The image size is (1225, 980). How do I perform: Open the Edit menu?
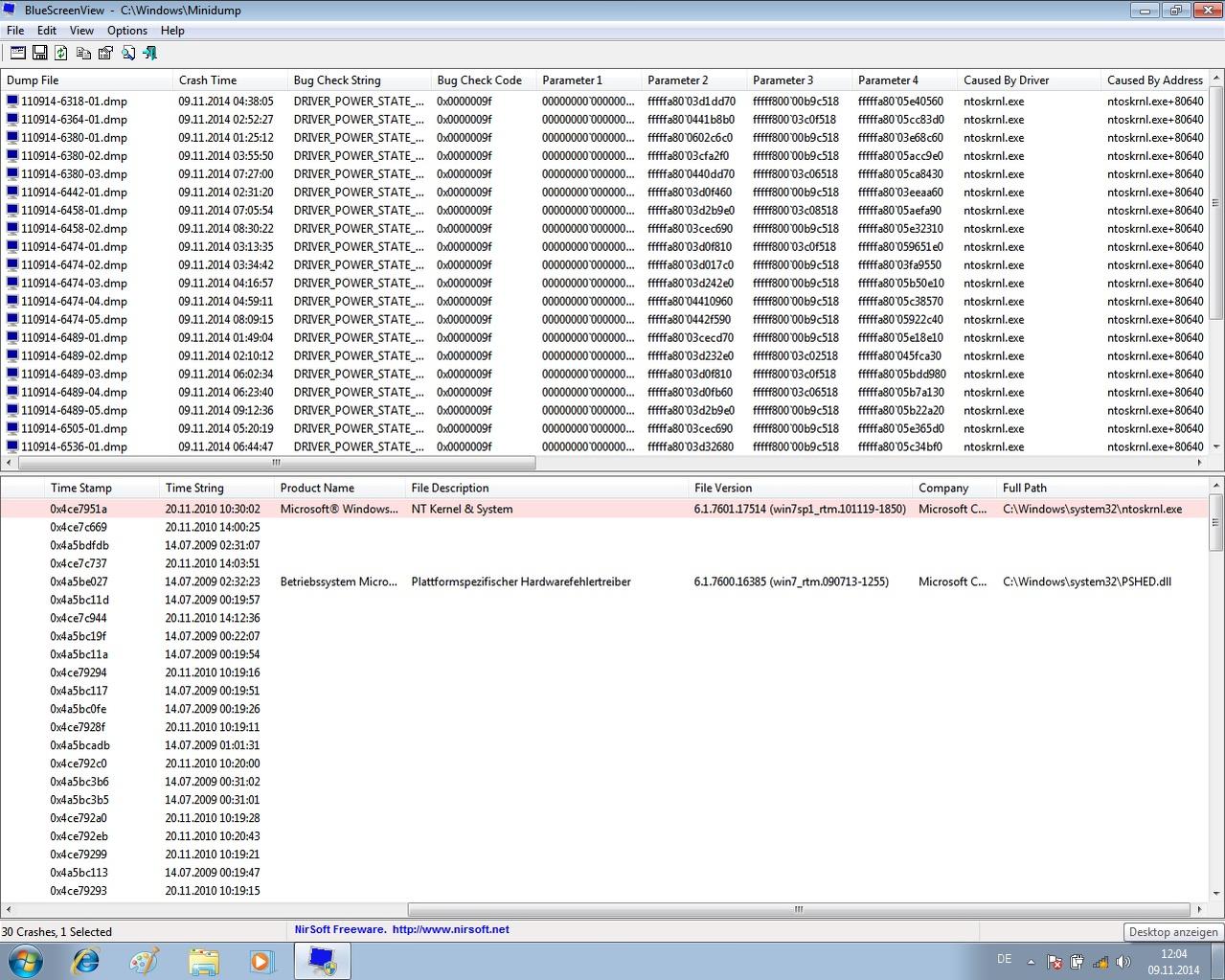pyautogui.click(x=47, y=31)
